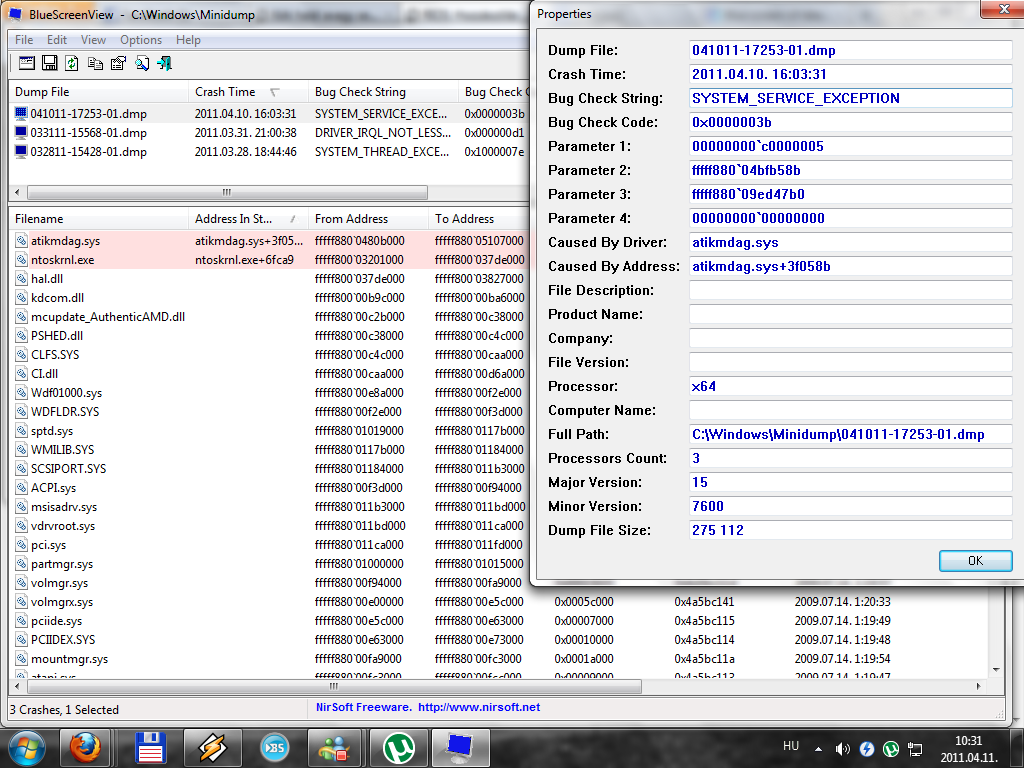Click the HU language indicator
This screenshot has height=768, width=1024.
(791, 746)
